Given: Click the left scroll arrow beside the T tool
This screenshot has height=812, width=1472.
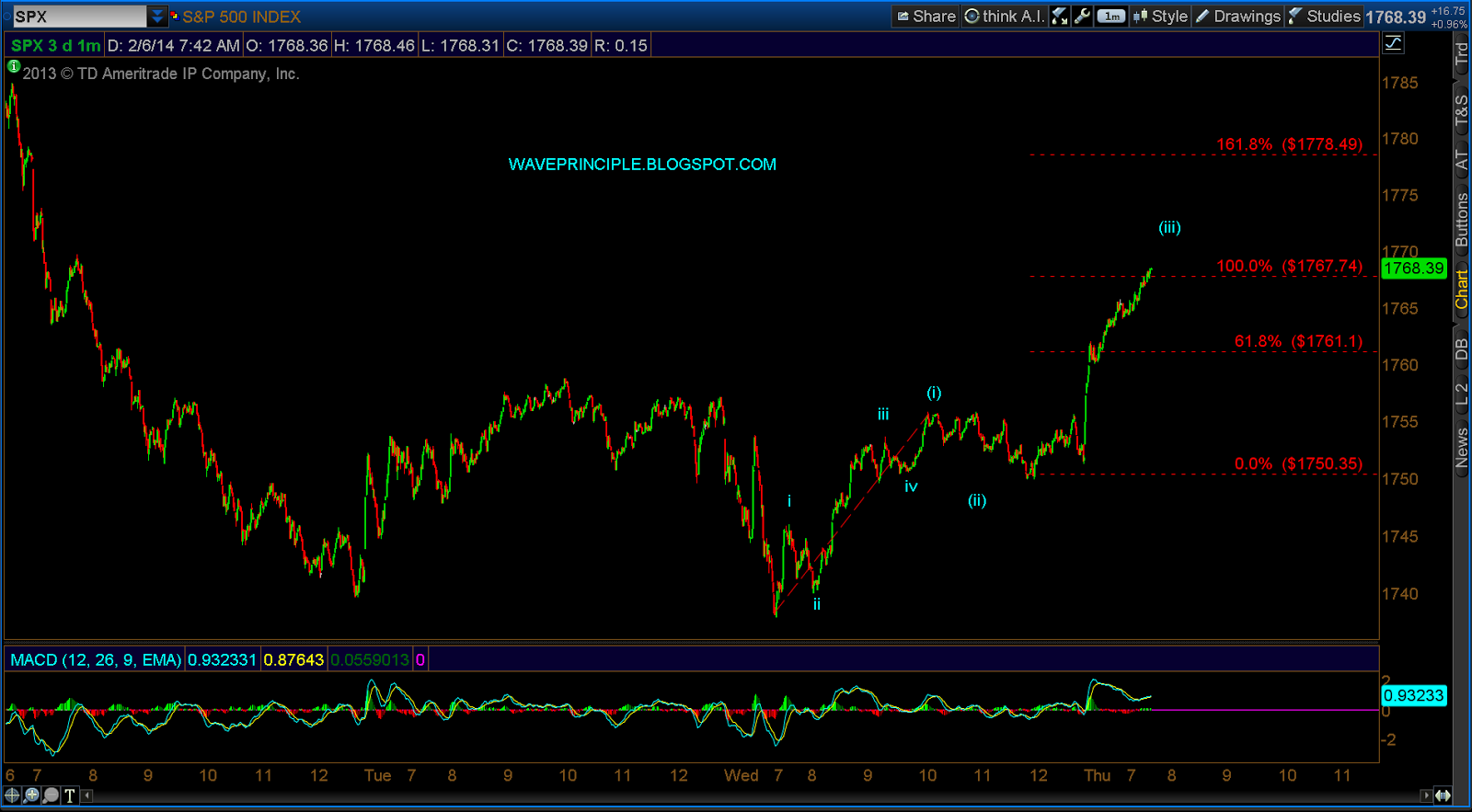Looking at the screenshot, I should pyautogui.click(x=87, y=795).
